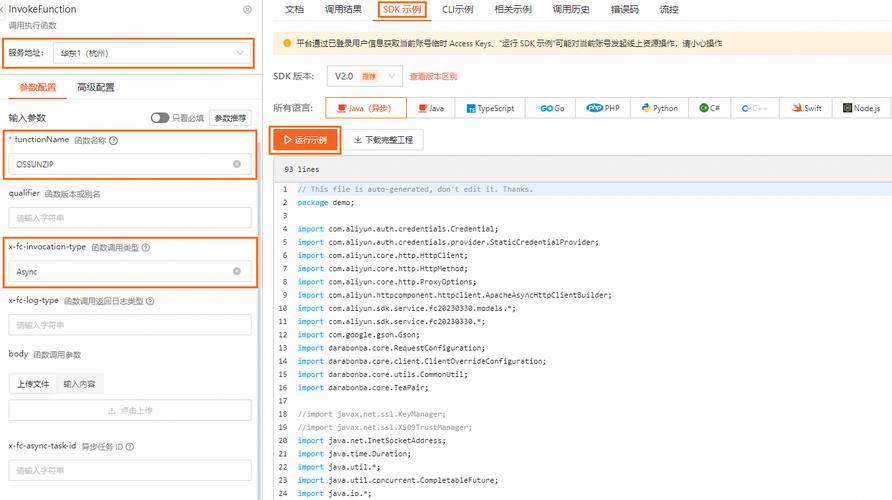Switch to the 调用结果 tab
Screen dimensions: 892x500
pos(343,10)
